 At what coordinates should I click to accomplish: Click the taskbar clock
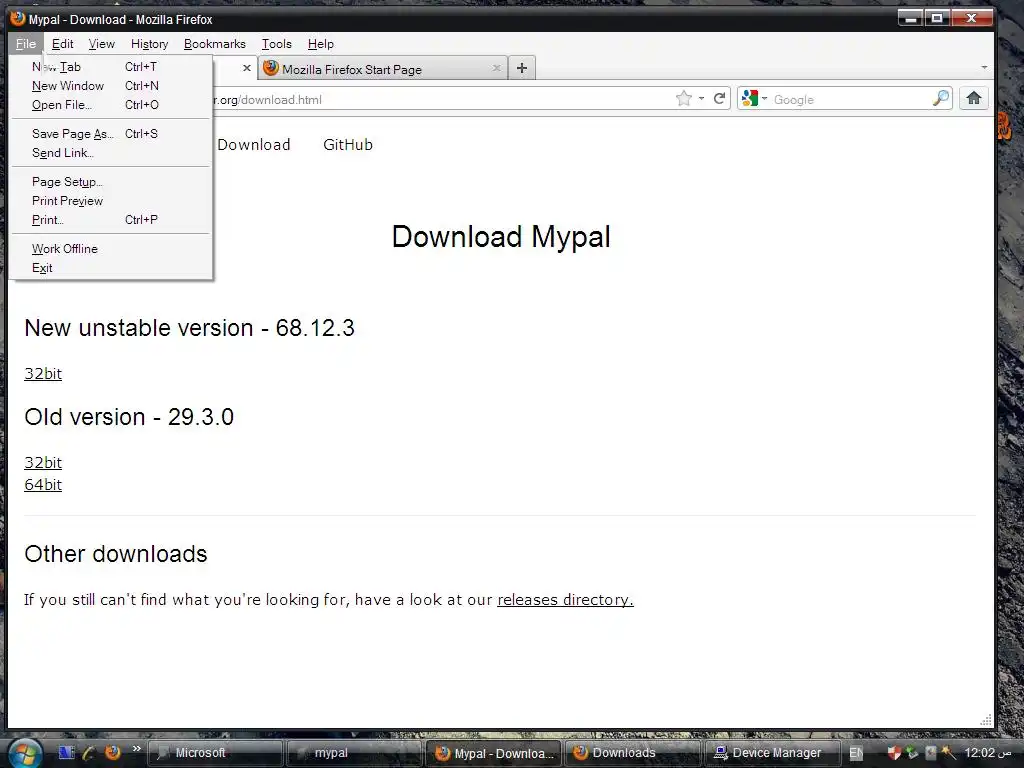click(x=987, y=753)
